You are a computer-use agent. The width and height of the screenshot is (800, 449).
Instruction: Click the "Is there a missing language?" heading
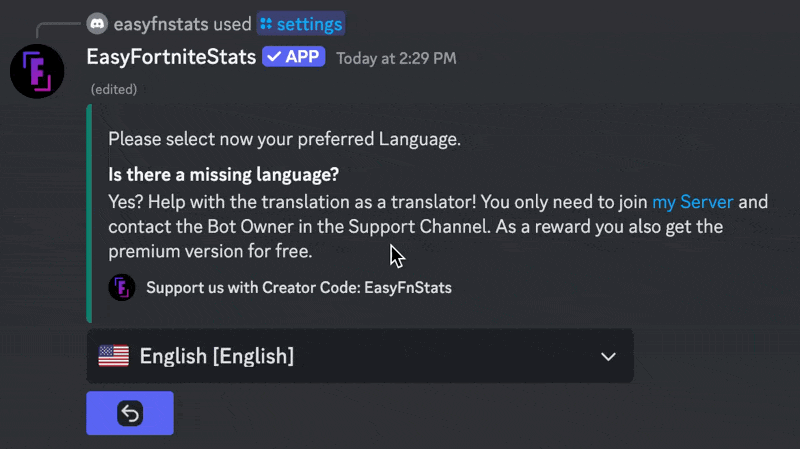pyautogui.click(x=223, y=175)
